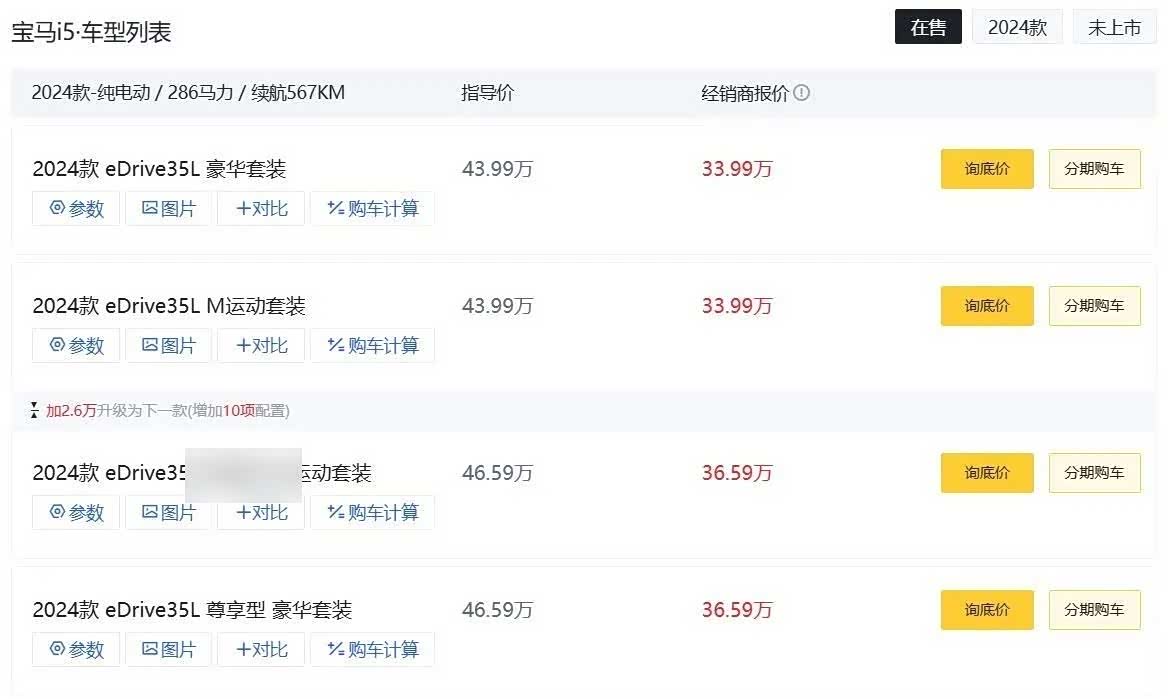Image resolution: width=1173 pixels, height=699 pixels.
Task: Click 分期购车 for eDrive35L M运动套装
Action: point(1094,306)
